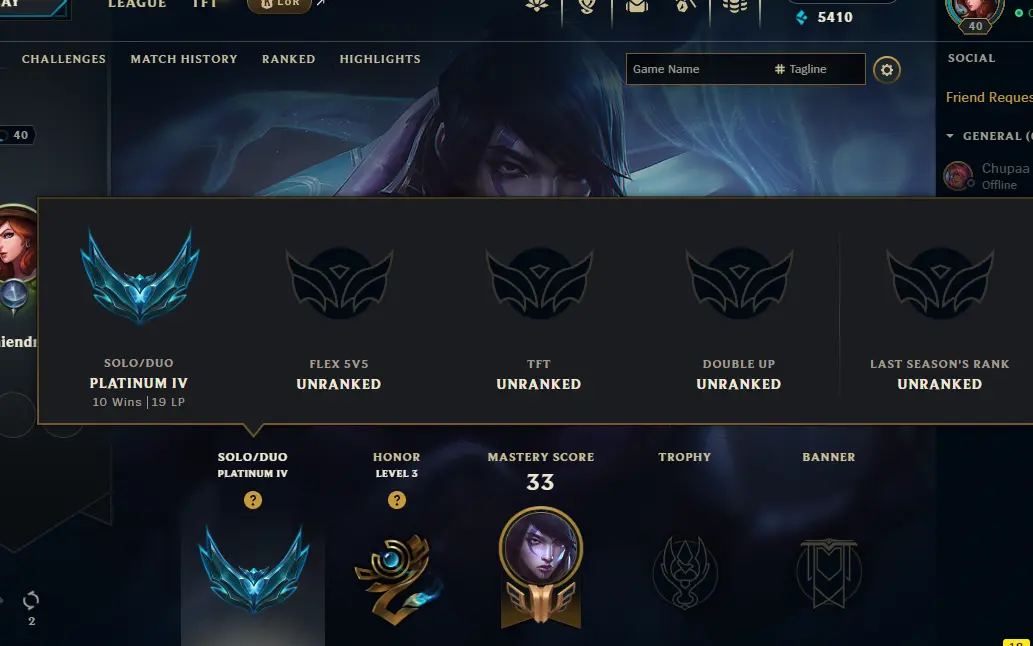Click the empty Trophy slot icon
This screenshot has width=1033, height=646.
[x=685, y=572]
